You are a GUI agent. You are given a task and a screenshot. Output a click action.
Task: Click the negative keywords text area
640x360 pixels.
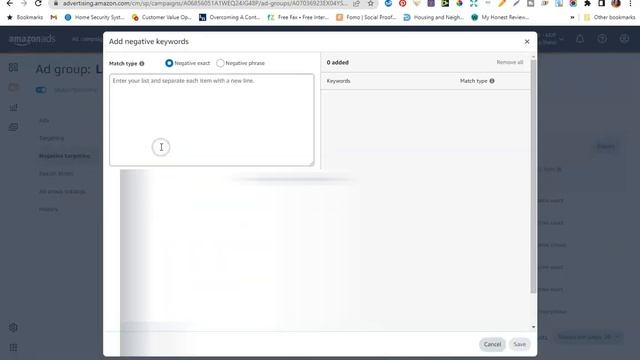pyautogui.click(x=211, y=120)
